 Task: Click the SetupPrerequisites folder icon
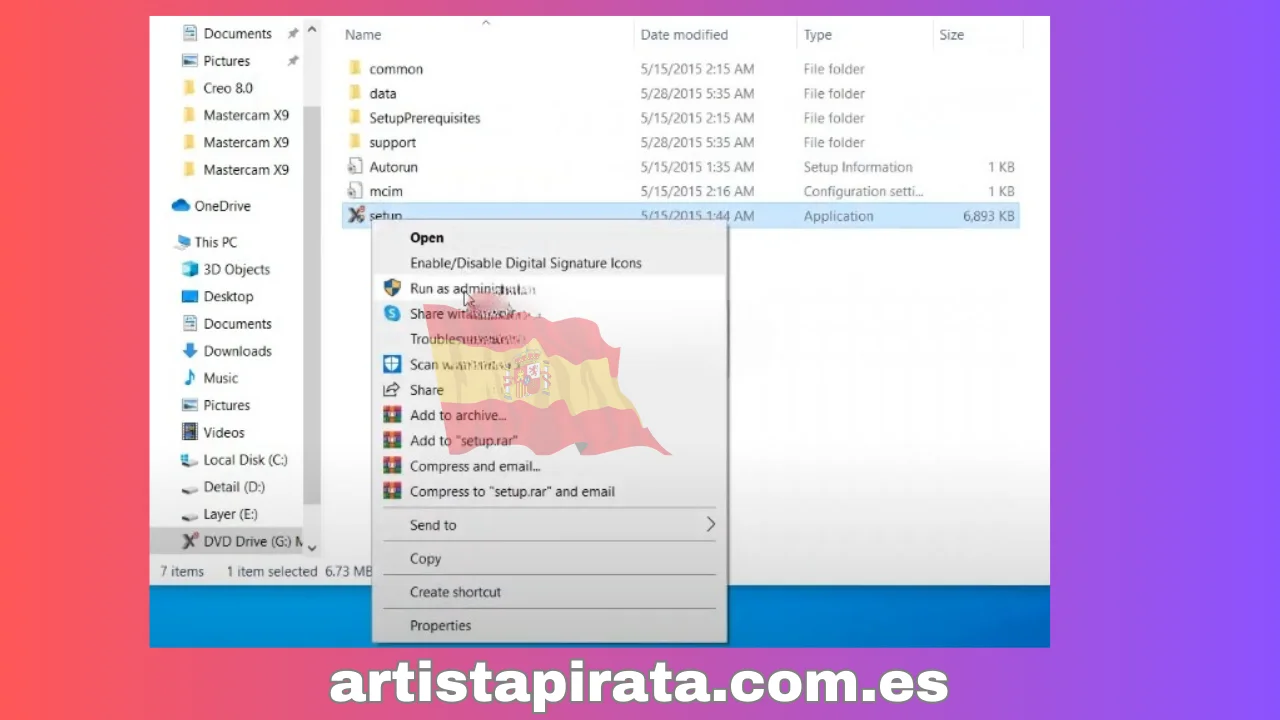355,117
